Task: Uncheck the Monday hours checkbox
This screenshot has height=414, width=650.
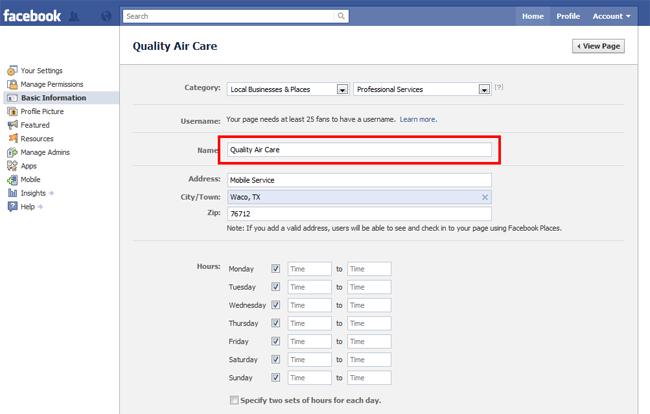Action: (x=276, y=269)
